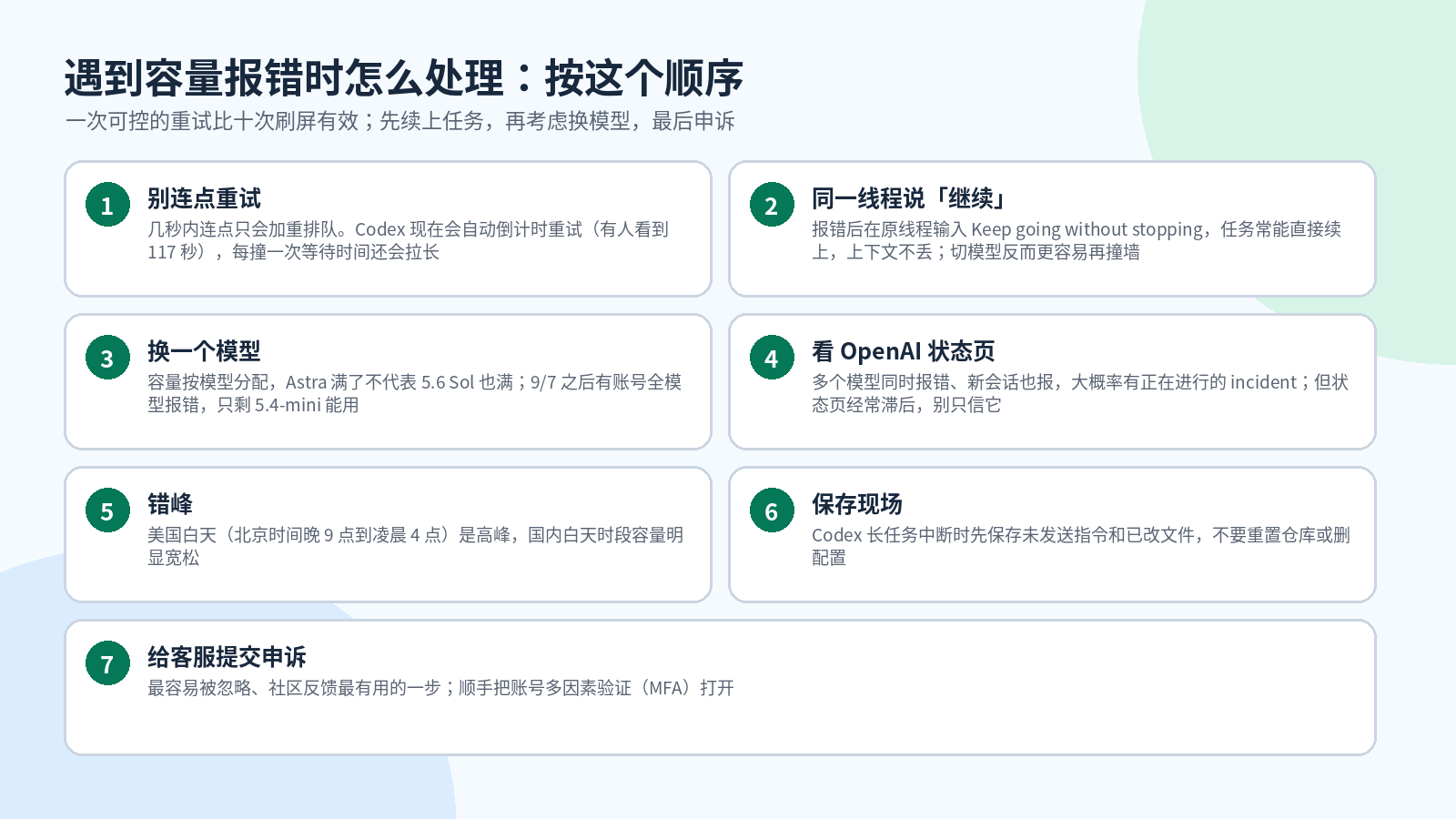The height and width of the screenshot is (819, 1456).
Task: Click the green number 1 badge
Action: pyautogui.click(x=107, y=206)
